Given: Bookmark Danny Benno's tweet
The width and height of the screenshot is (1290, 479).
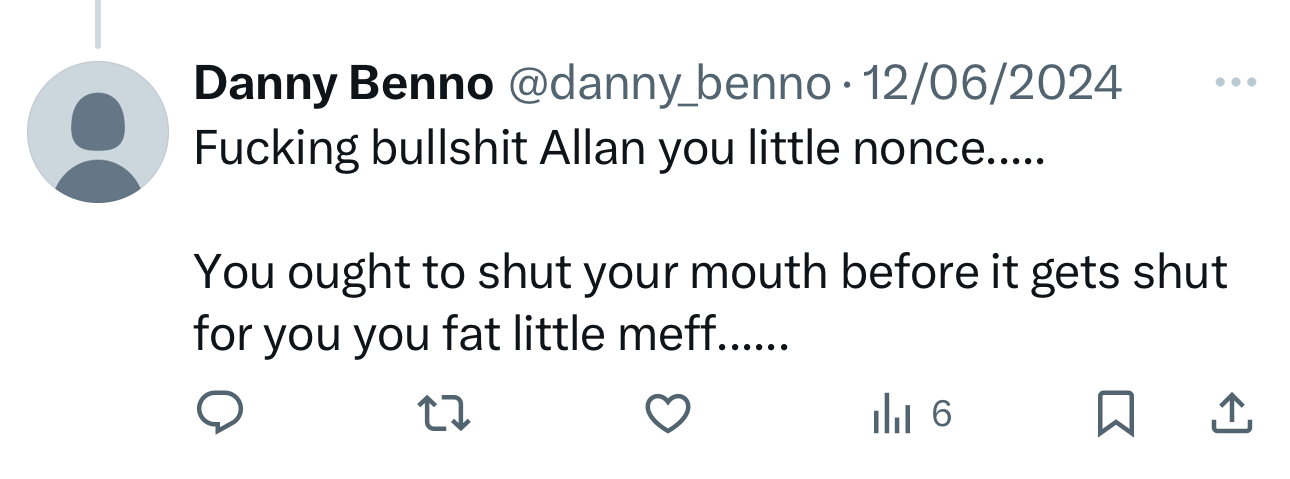Looking at the screenshot, I should pos(1115,413).
